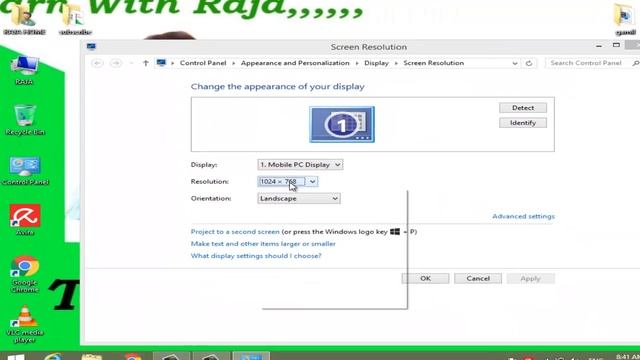Open Chrome from the taskbar

tap(132, 357)
